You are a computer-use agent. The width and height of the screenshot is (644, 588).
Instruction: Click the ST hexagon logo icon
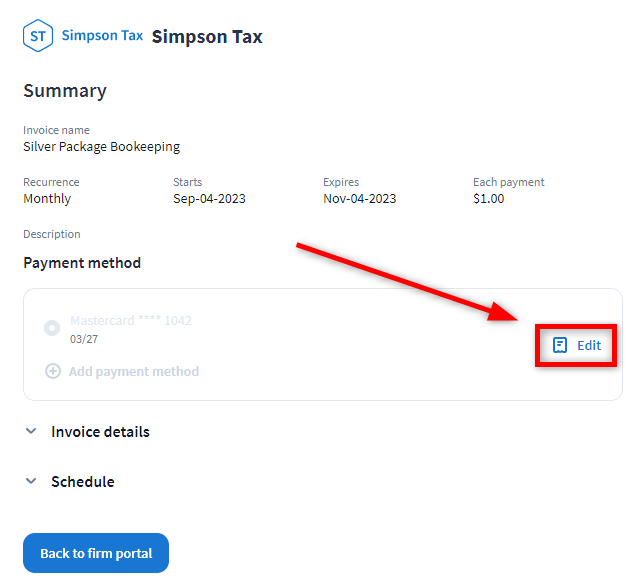pyautogui.click(x=38, y=37)
